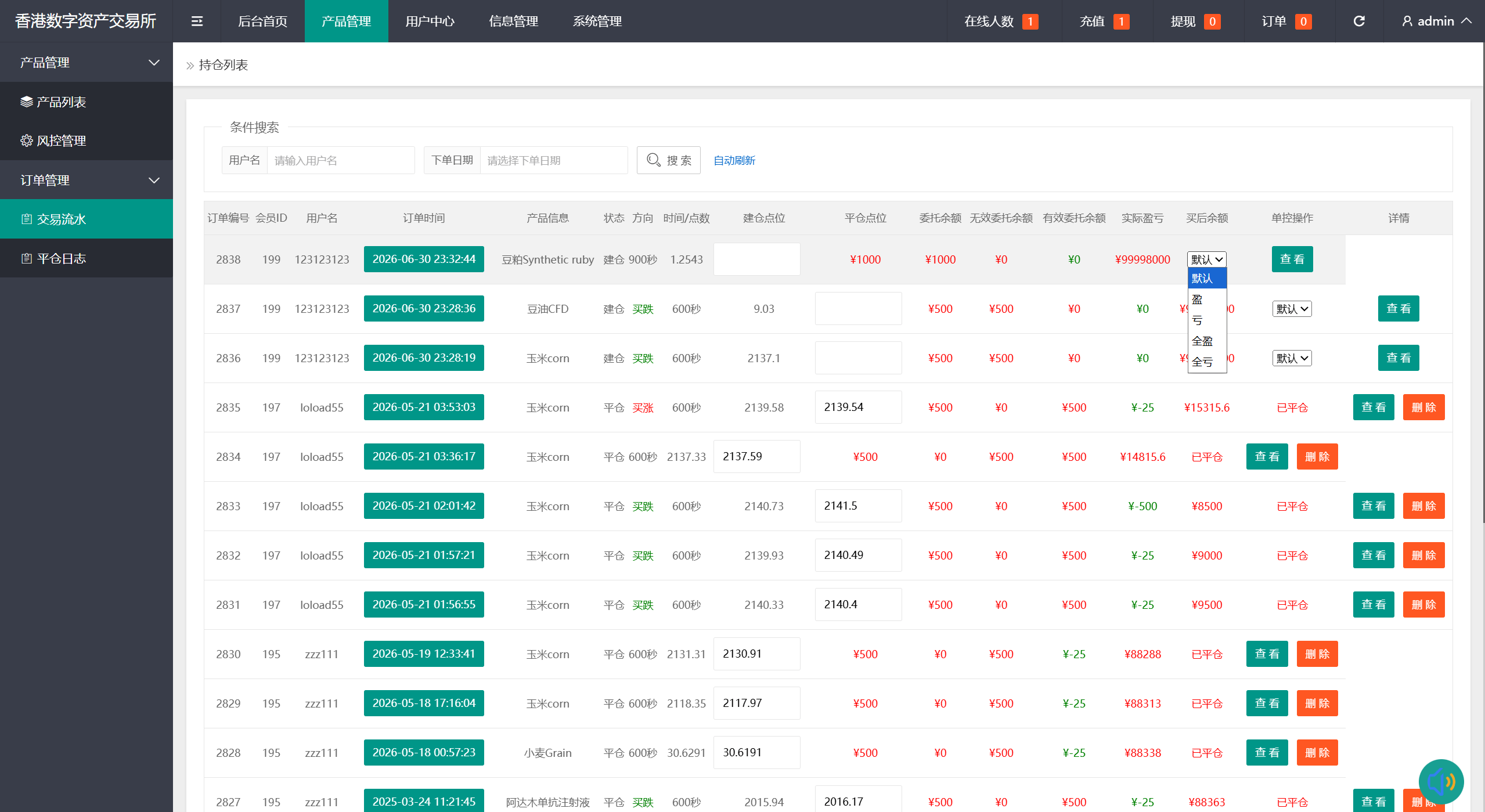
Task: Click the 自动刷新 link
Action: tap(734, 161)
